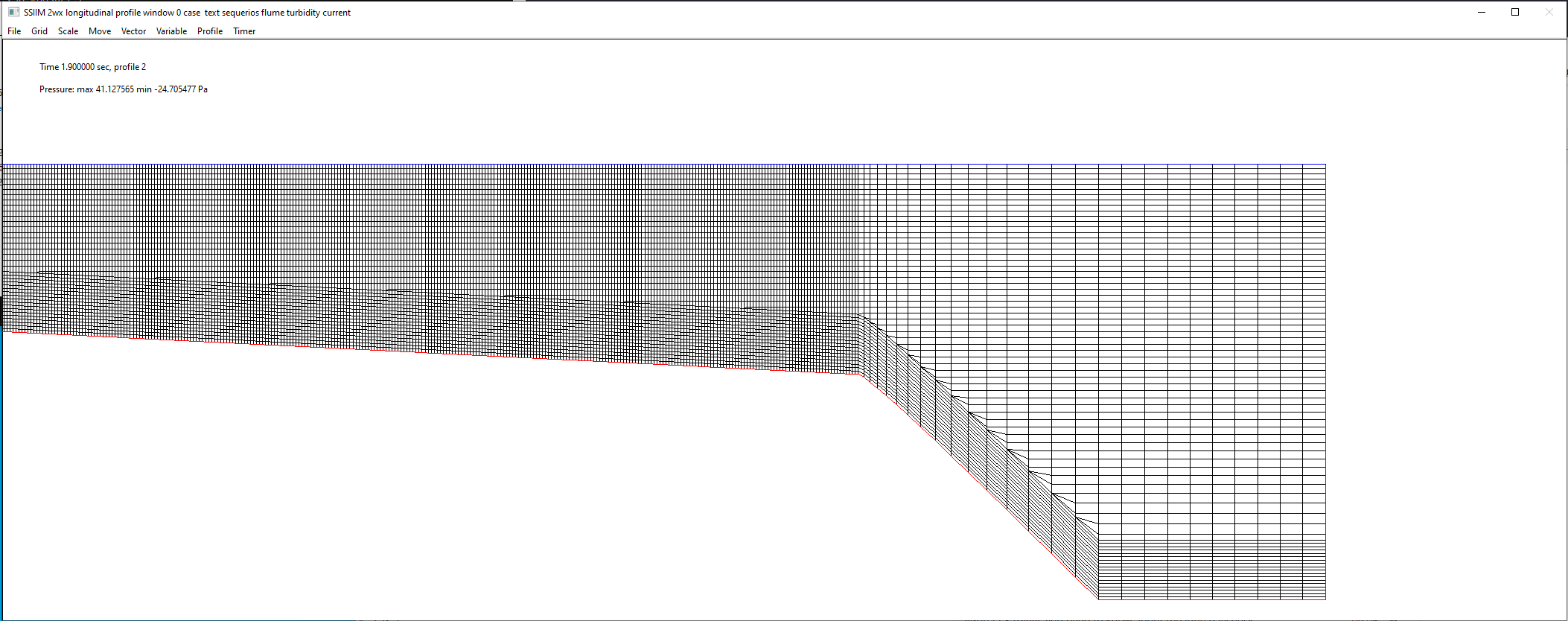Image resolution: width=1568 pixels, height=621 pixels.
Task: Click the SSIIM application icon in title bar
Action: 13,12
